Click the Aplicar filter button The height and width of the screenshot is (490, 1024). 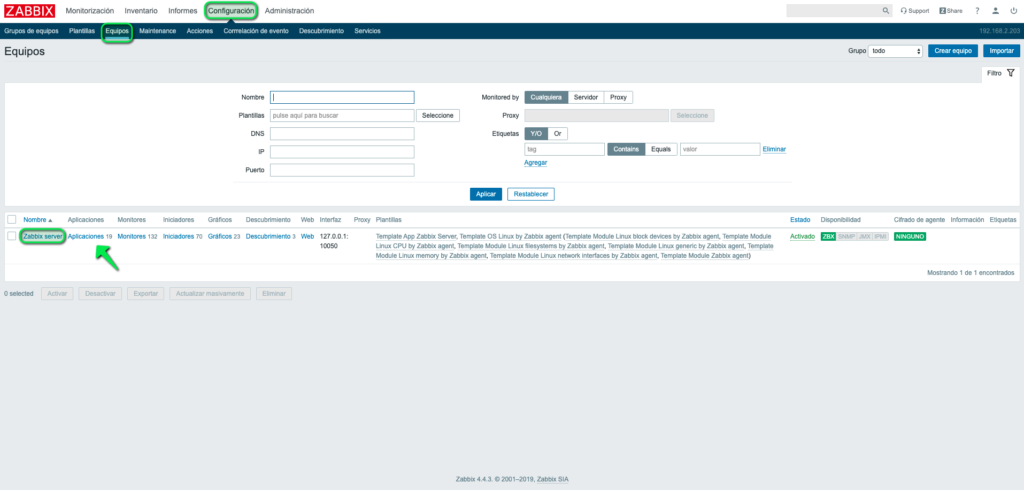pos(485,194)
